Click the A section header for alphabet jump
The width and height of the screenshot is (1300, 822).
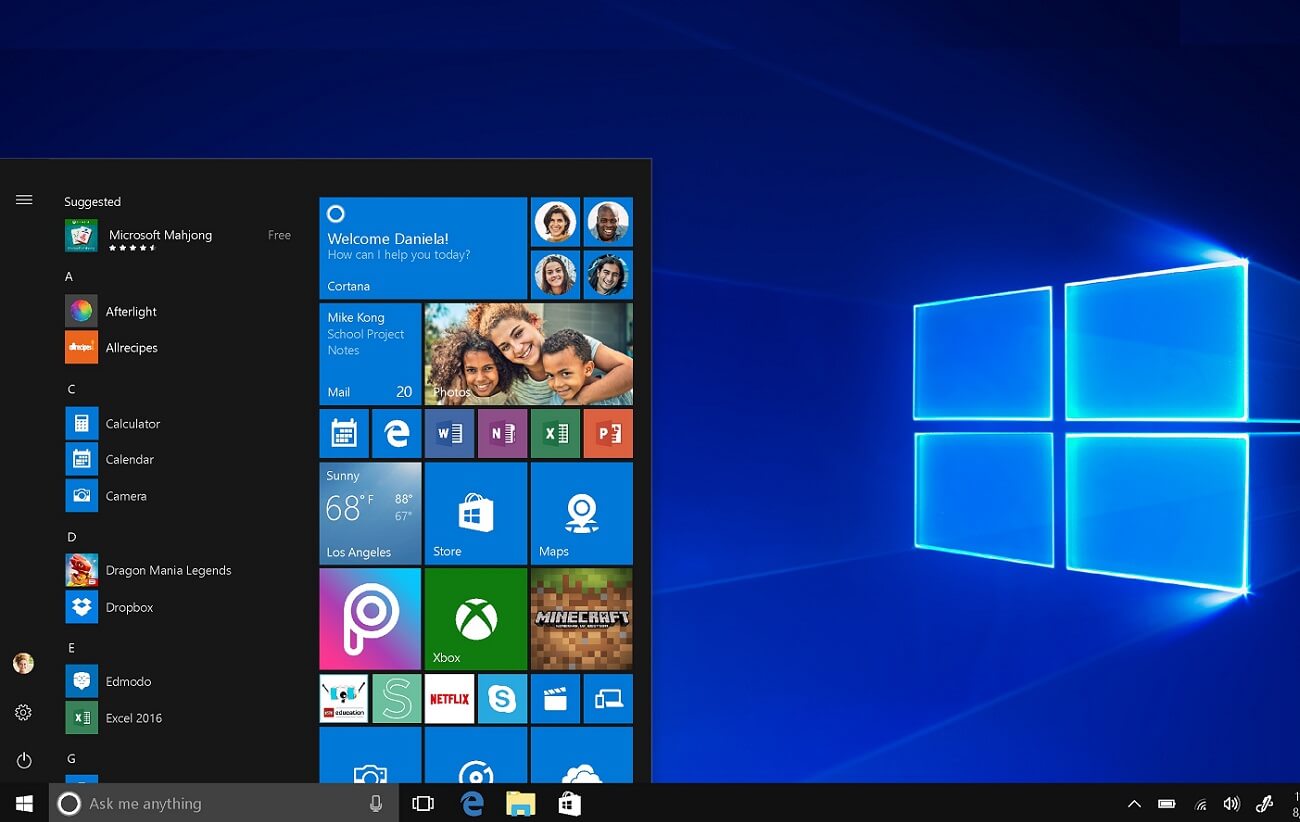pyautogui.click(x=68, y=276)
